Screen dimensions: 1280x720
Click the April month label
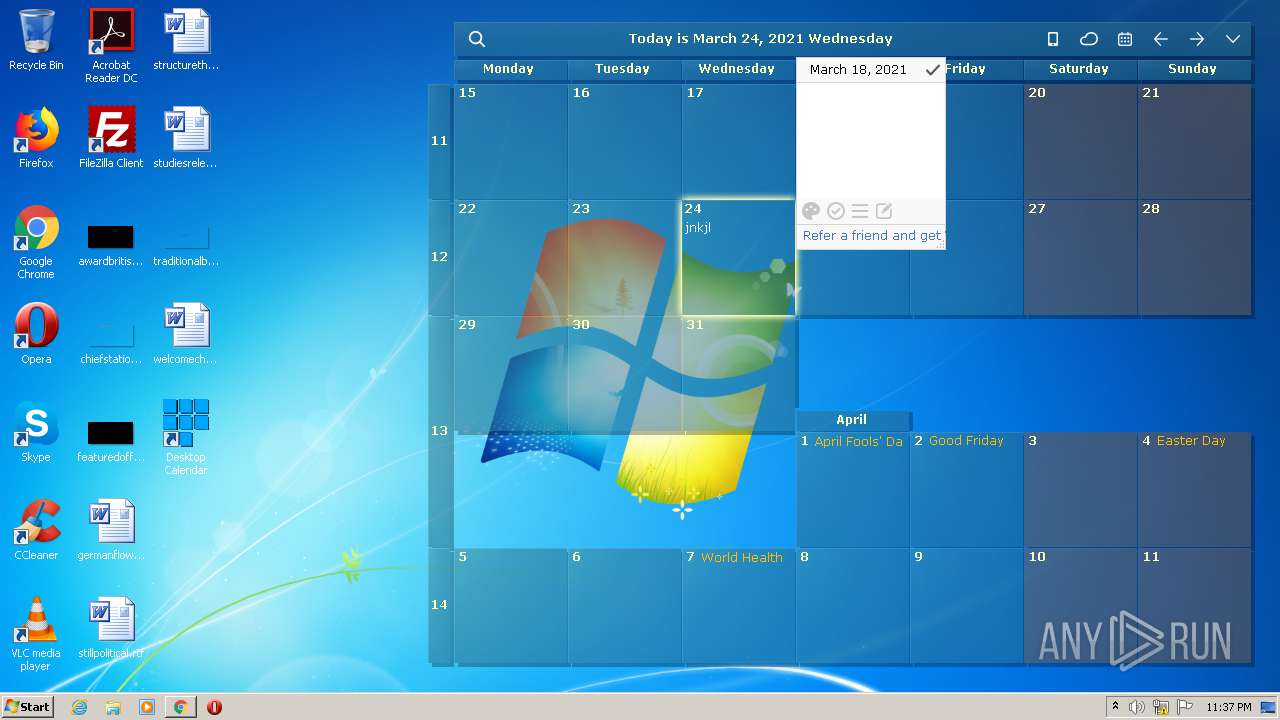pos(852,420)
